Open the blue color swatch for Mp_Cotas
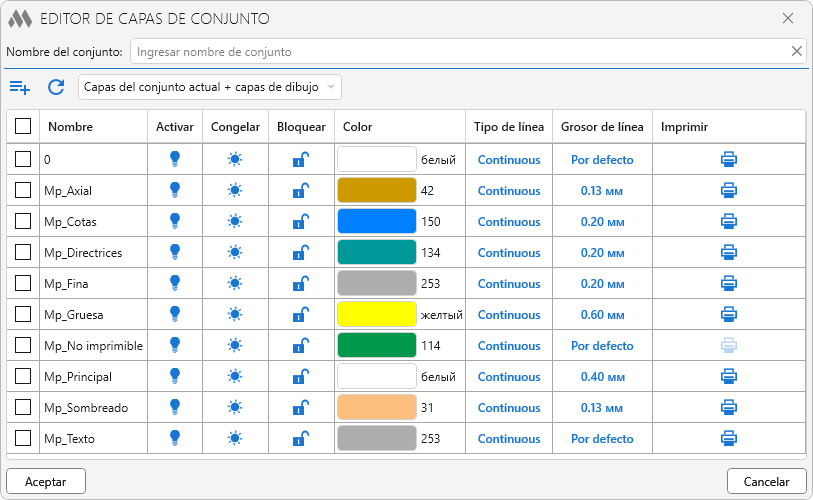 [376, 221]
